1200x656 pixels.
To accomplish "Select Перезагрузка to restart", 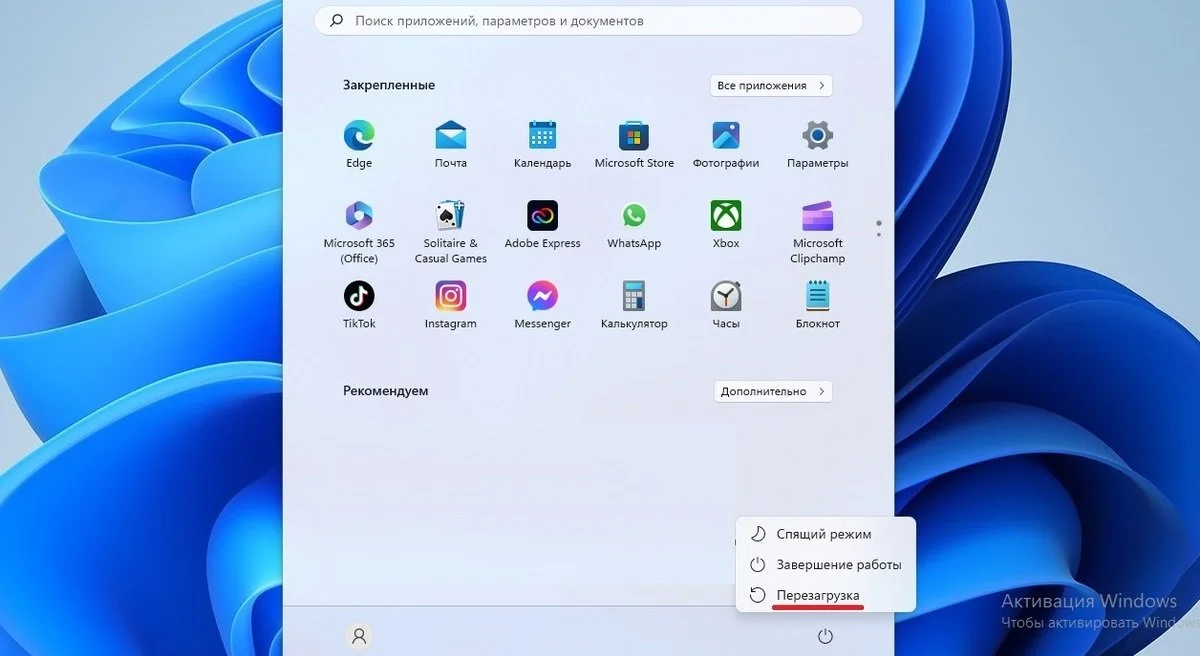I will coord(825,595).
